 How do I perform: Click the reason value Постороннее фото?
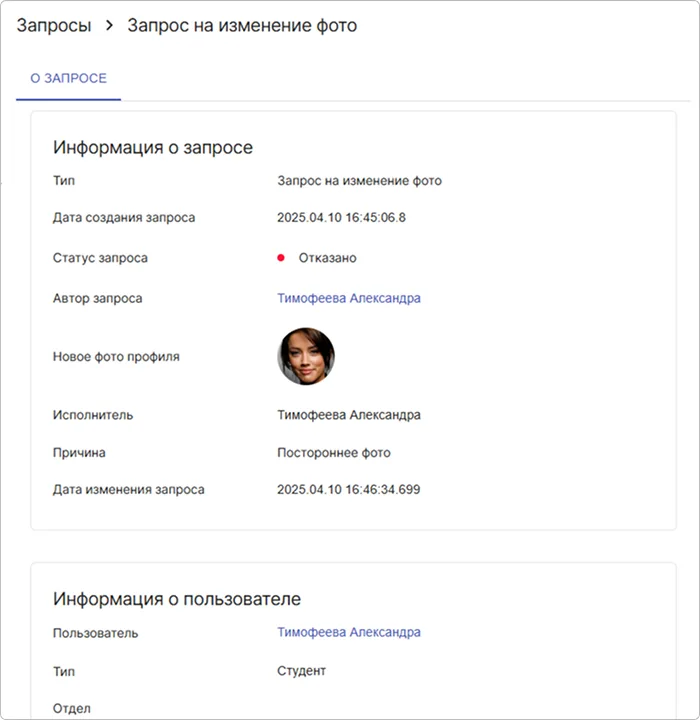tap(333, 453)
